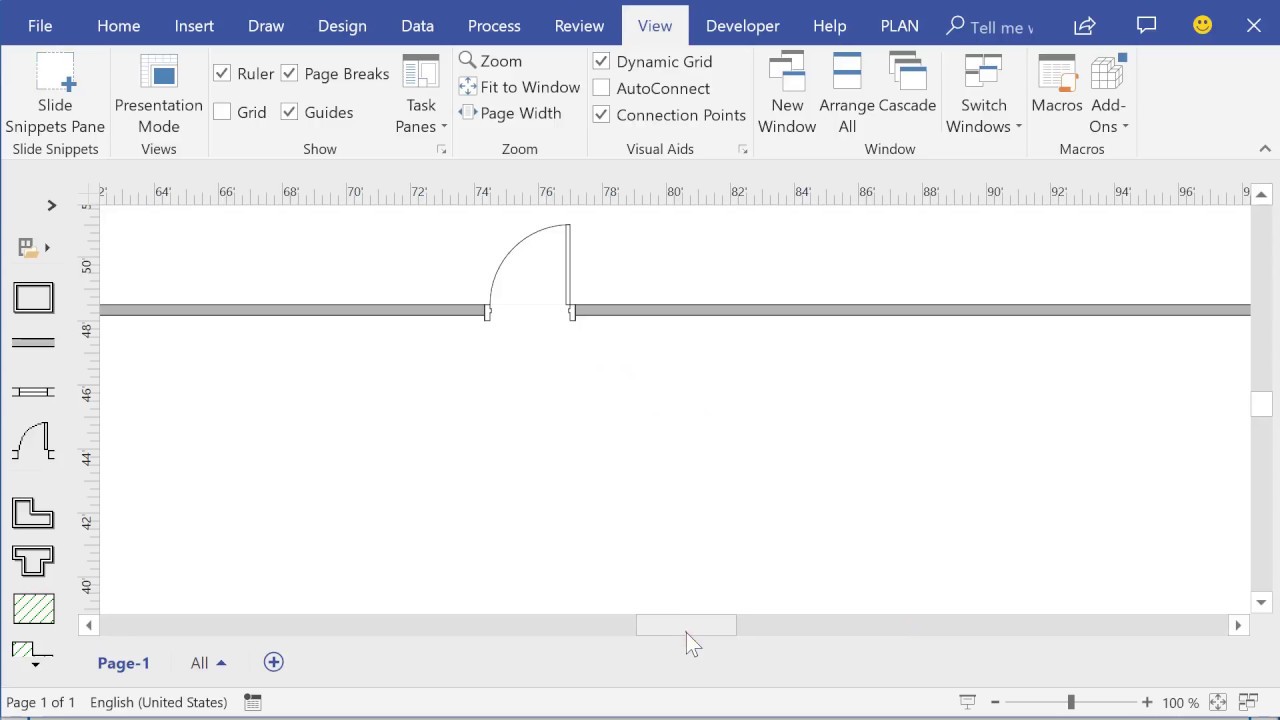The height and width of the screenshot is (720, 1280).
Task: Click the zoom in plus button
Action: click(x=1147, y=702)
